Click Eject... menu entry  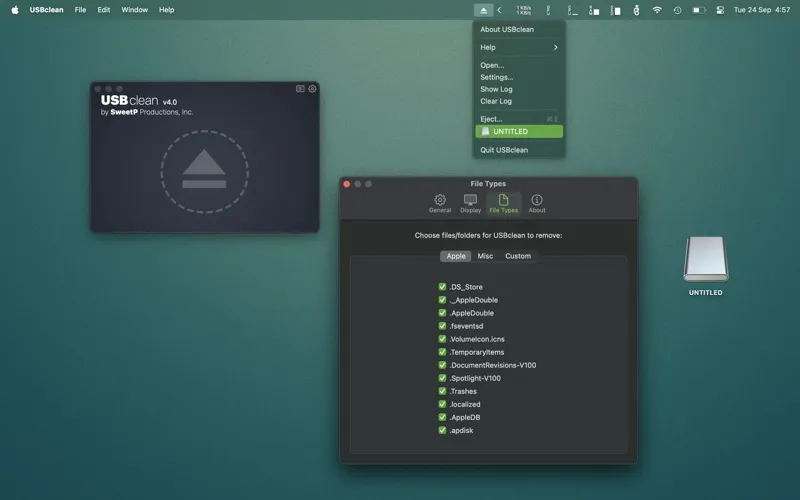coord(519,119)
